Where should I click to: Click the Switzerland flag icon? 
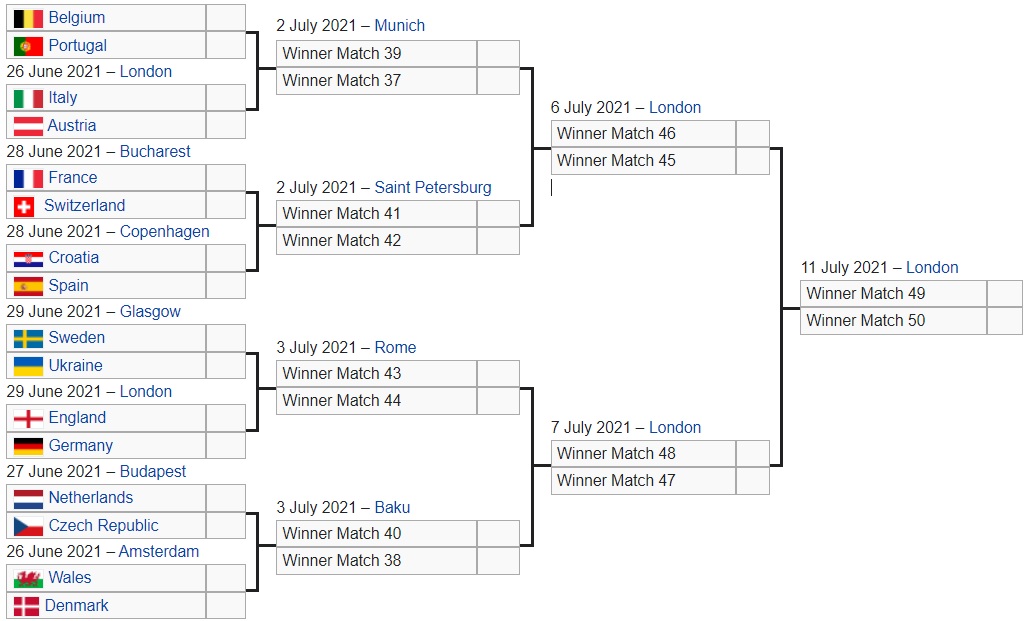[x=25, y=206]
